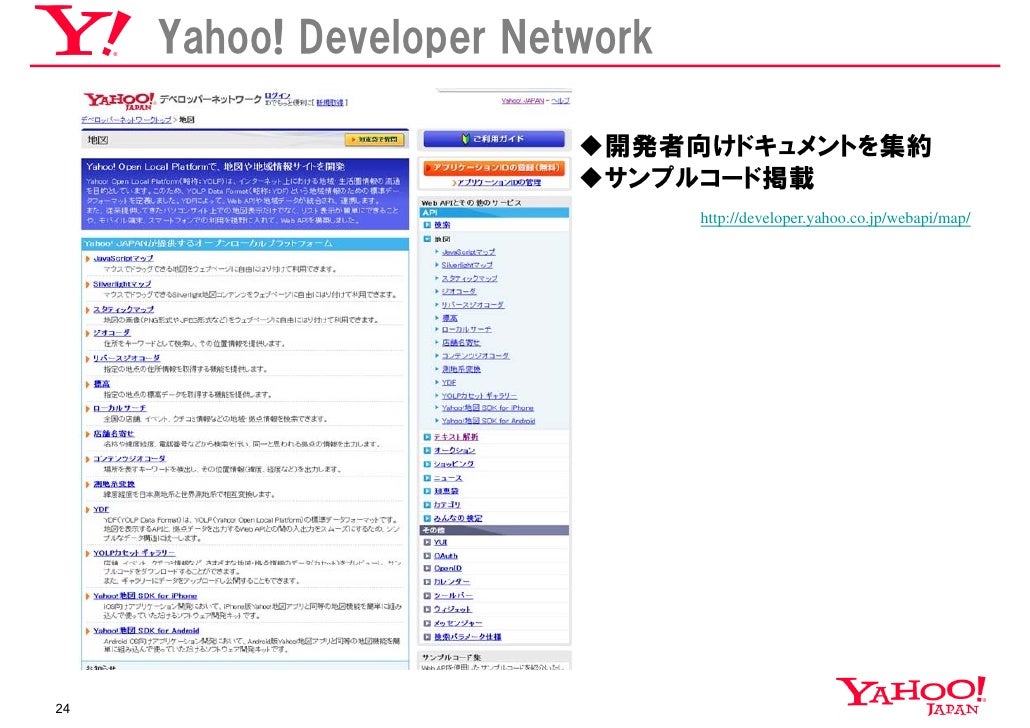Open 店舗名寄せ in the sidebar tree

(x=460, y=342)
